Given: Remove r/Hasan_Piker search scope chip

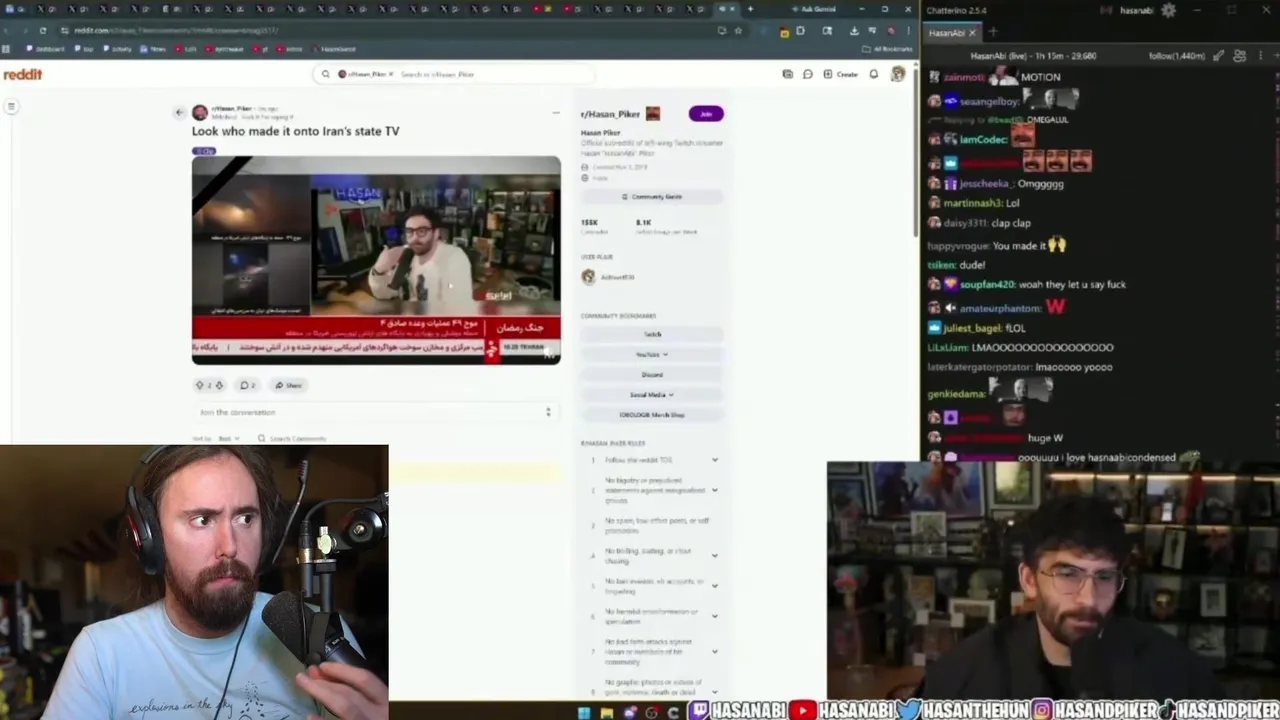Looking at the screenshot, I should tap(390, 74).
